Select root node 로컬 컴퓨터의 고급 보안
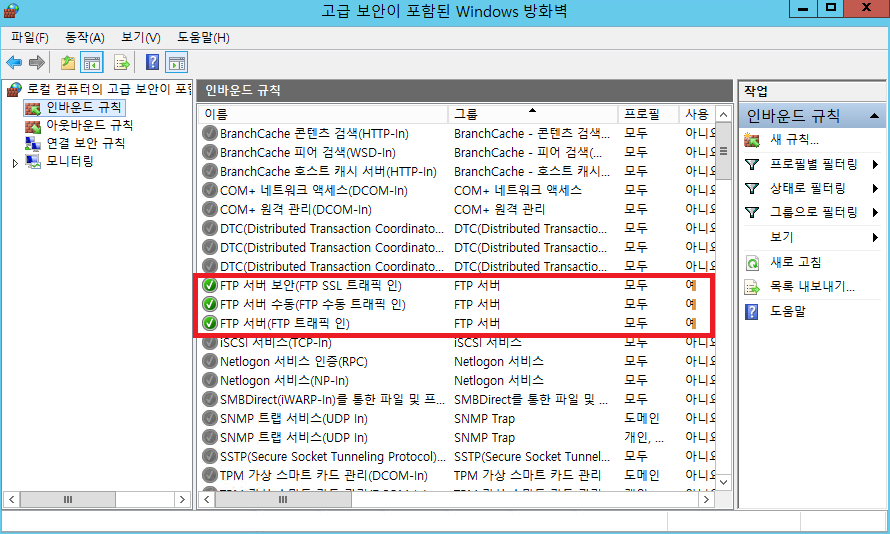The height and width of the screenshot is (534, 890). coord(109,89)
